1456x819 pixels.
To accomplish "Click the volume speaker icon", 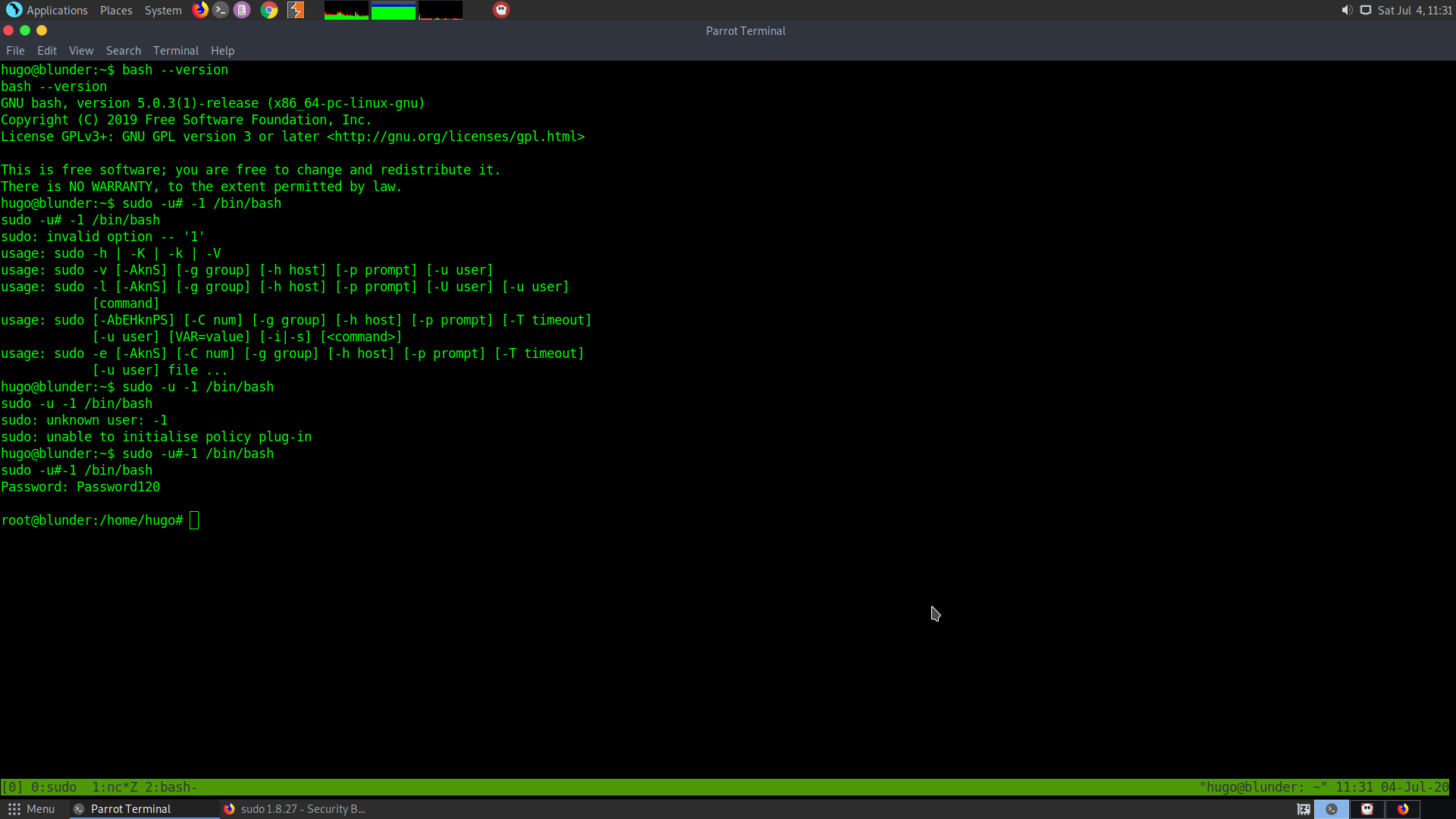I will 1347,10.
